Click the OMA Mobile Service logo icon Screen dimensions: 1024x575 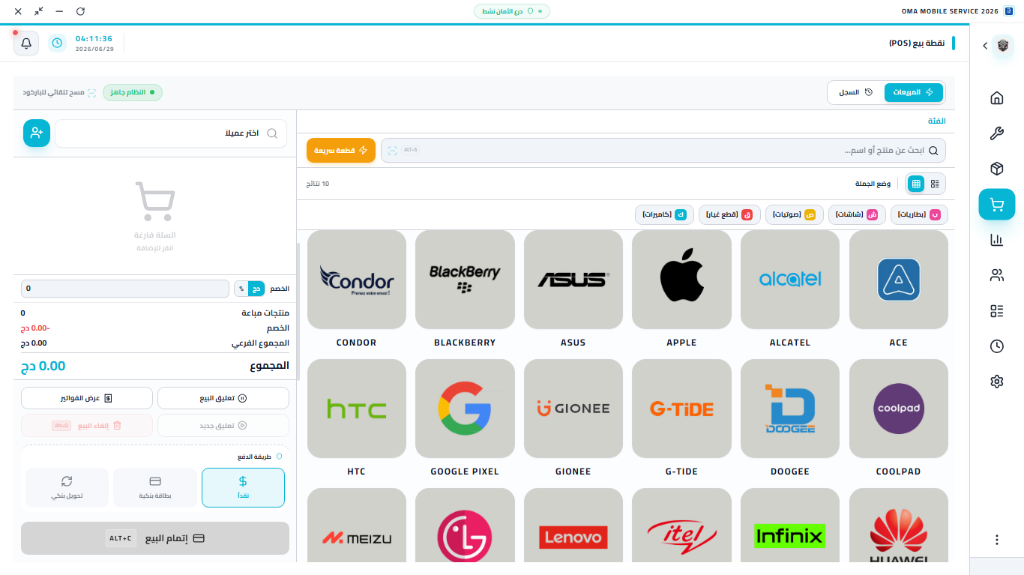point(1009,11)
